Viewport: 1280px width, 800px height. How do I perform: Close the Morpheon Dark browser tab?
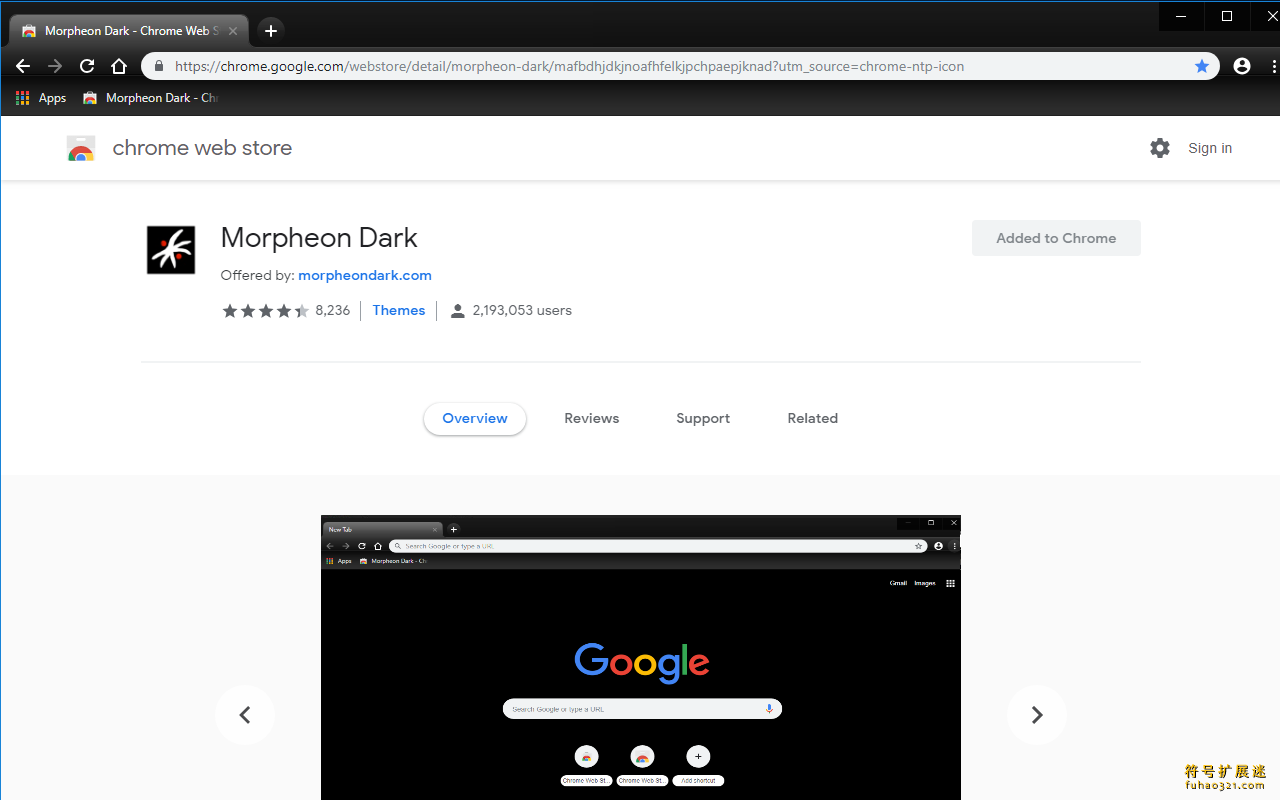click(233, 31)
